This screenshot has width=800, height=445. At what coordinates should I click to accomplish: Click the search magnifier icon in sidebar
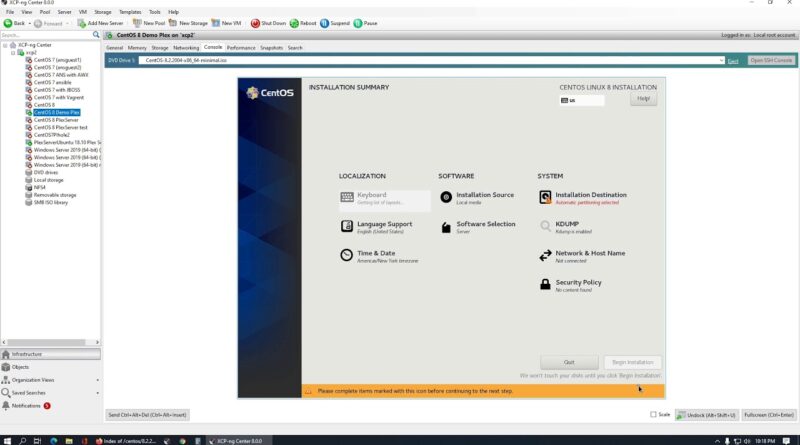pyautogui.click(x=96, y=35)
